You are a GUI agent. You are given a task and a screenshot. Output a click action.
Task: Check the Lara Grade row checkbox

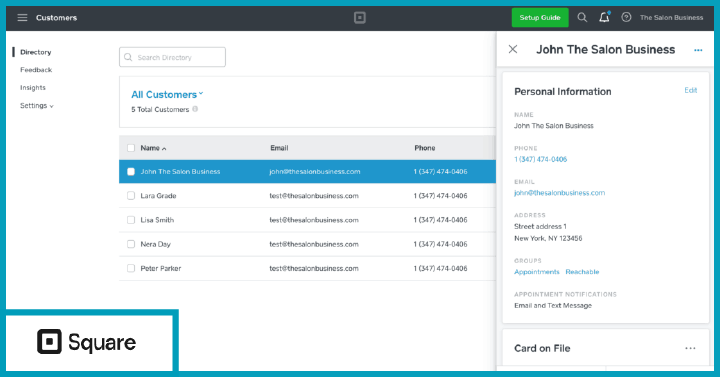point(131,196)
